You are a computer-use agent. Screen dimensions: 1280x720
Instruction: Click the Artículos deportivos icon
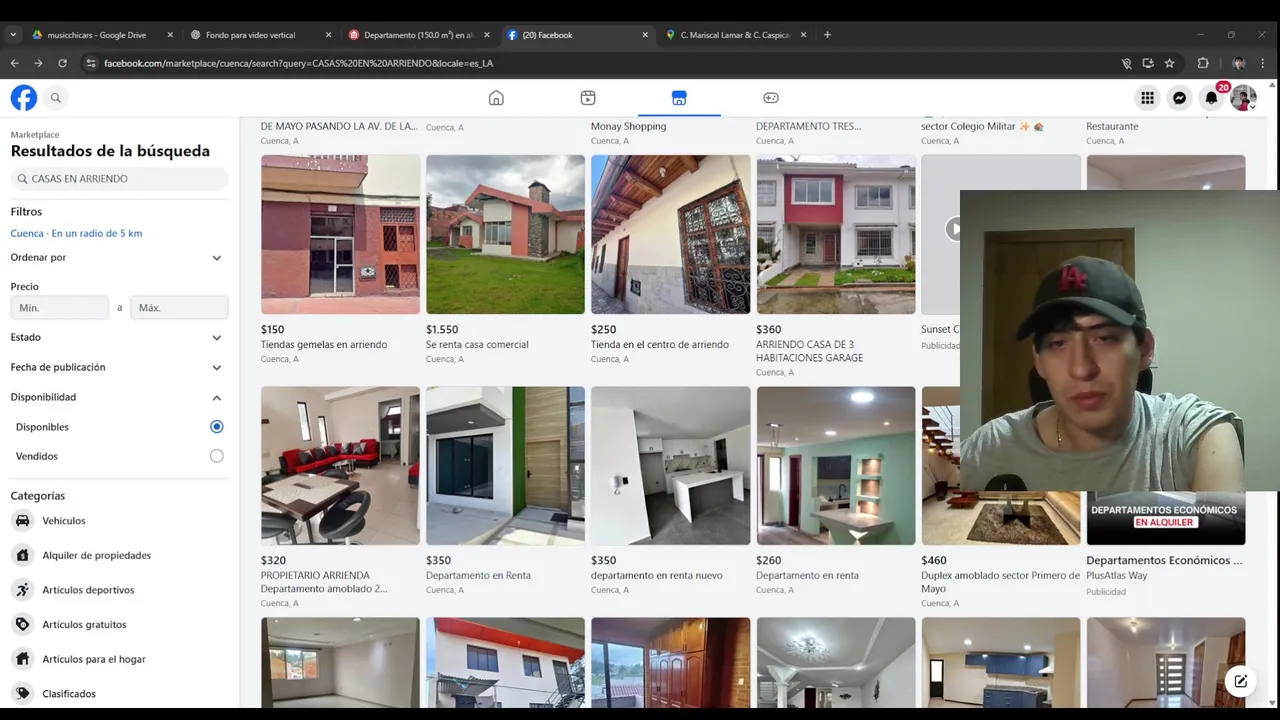pos(22,590)
